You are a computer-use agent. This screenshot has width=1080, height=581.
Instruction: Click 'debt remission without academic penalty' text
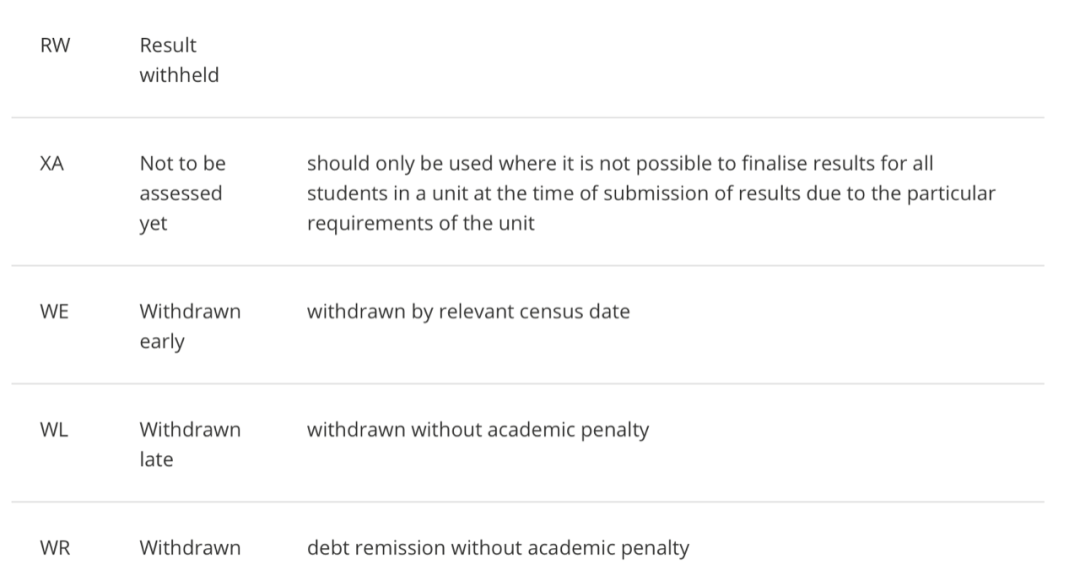click(x=498, y=548)
